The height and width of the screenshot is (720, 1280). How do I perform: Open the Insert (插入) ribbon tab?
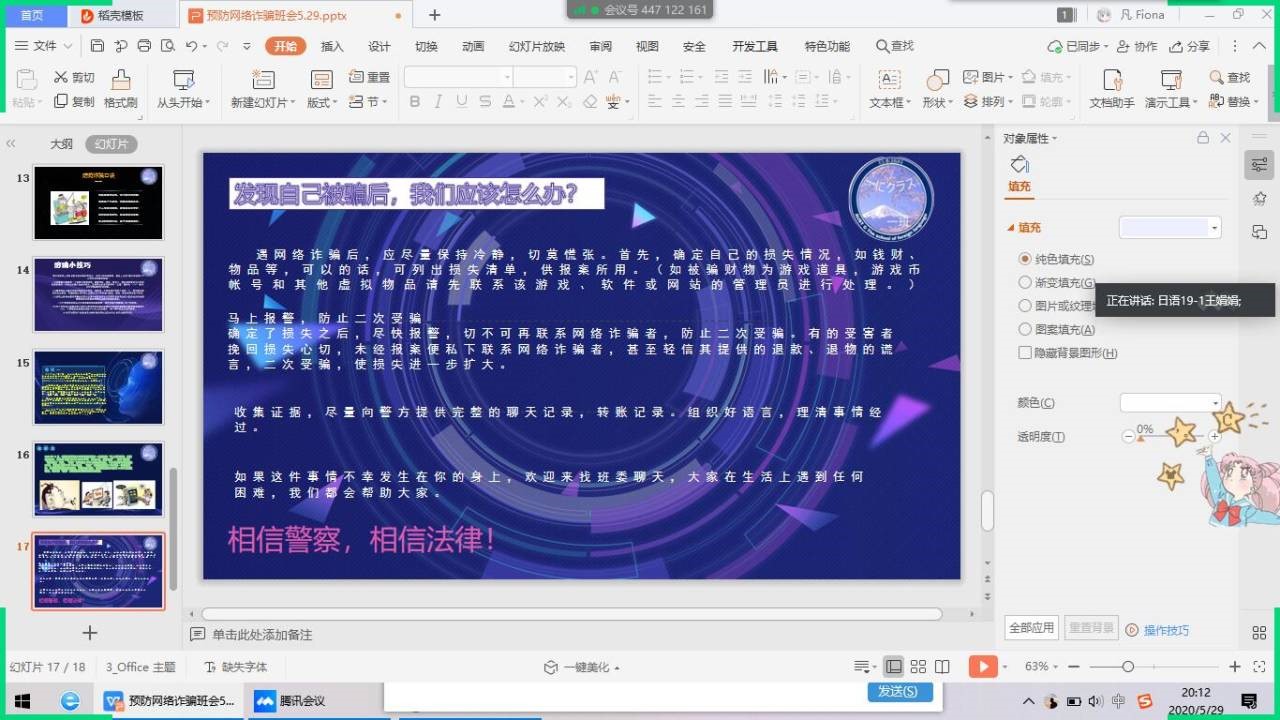pos(332,46)
